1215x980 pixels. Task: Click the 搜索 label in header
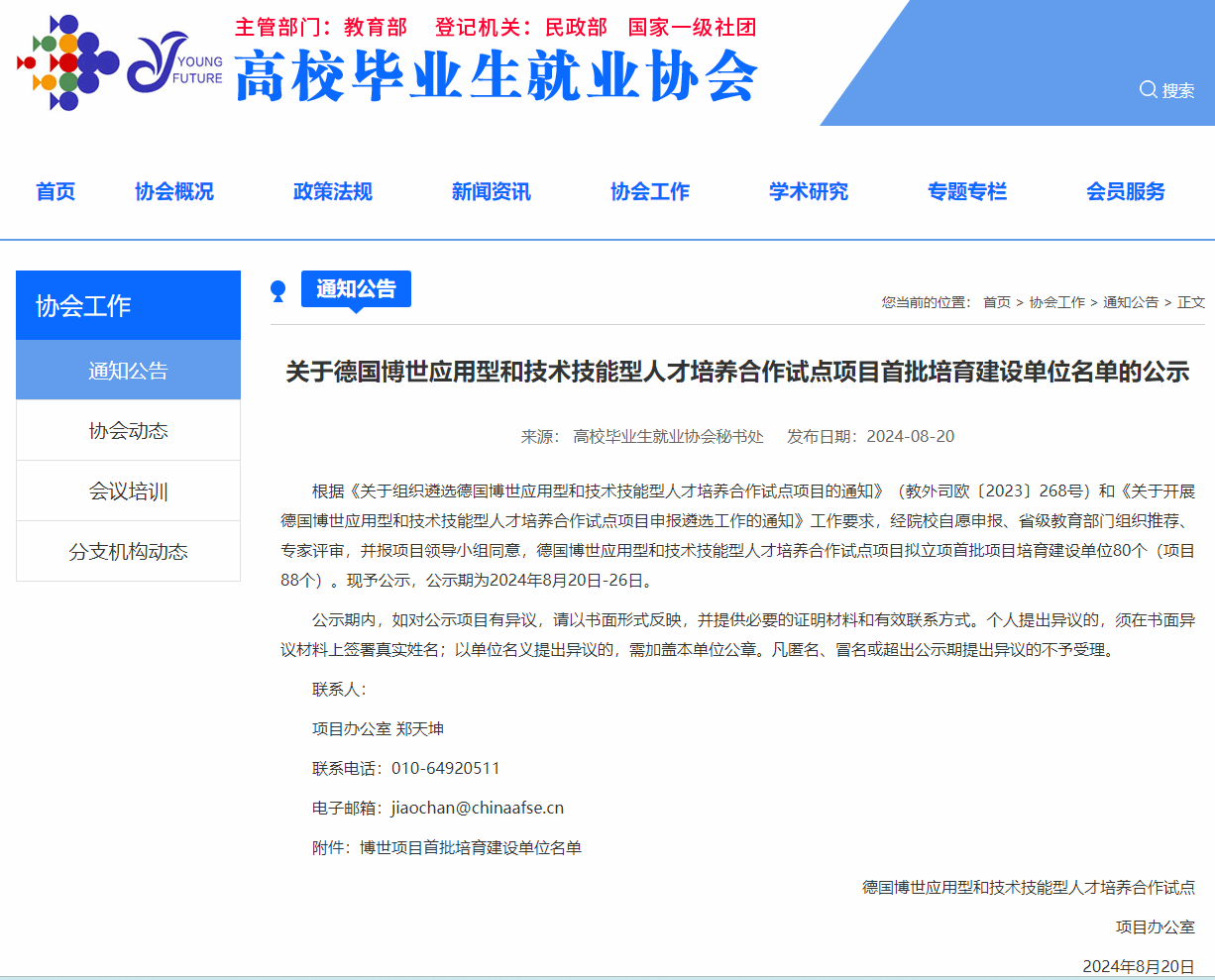coord(1178,90)
